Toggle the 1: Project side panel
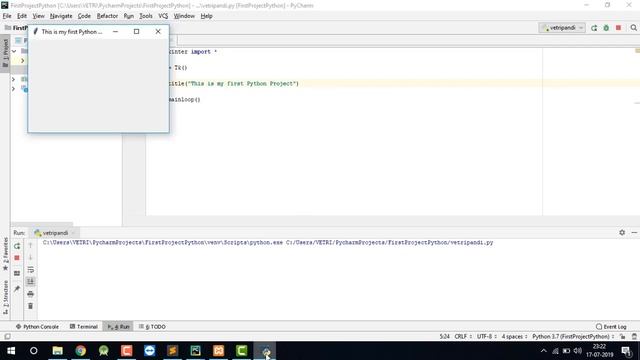 (5, 53)
